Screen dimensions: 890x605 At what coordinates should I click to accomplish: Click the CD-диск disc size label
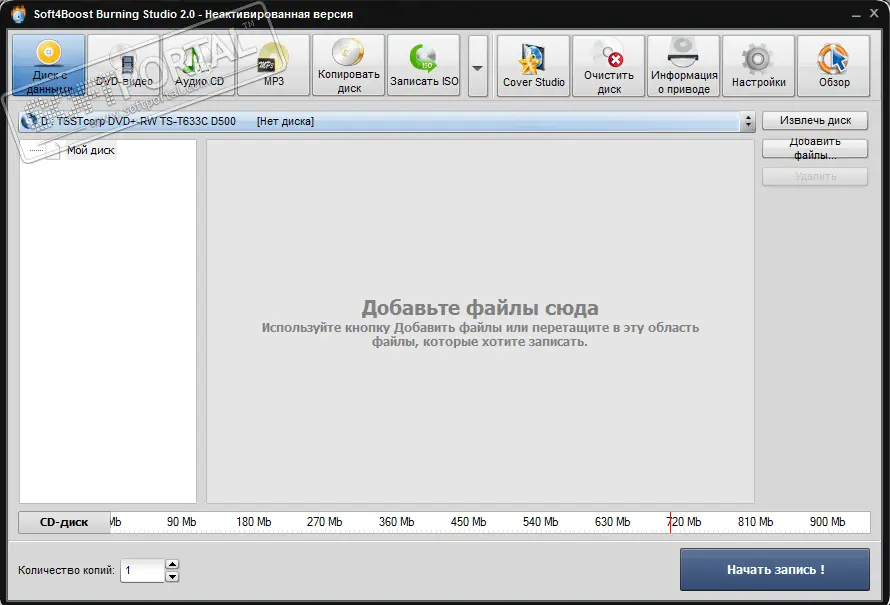64,522
